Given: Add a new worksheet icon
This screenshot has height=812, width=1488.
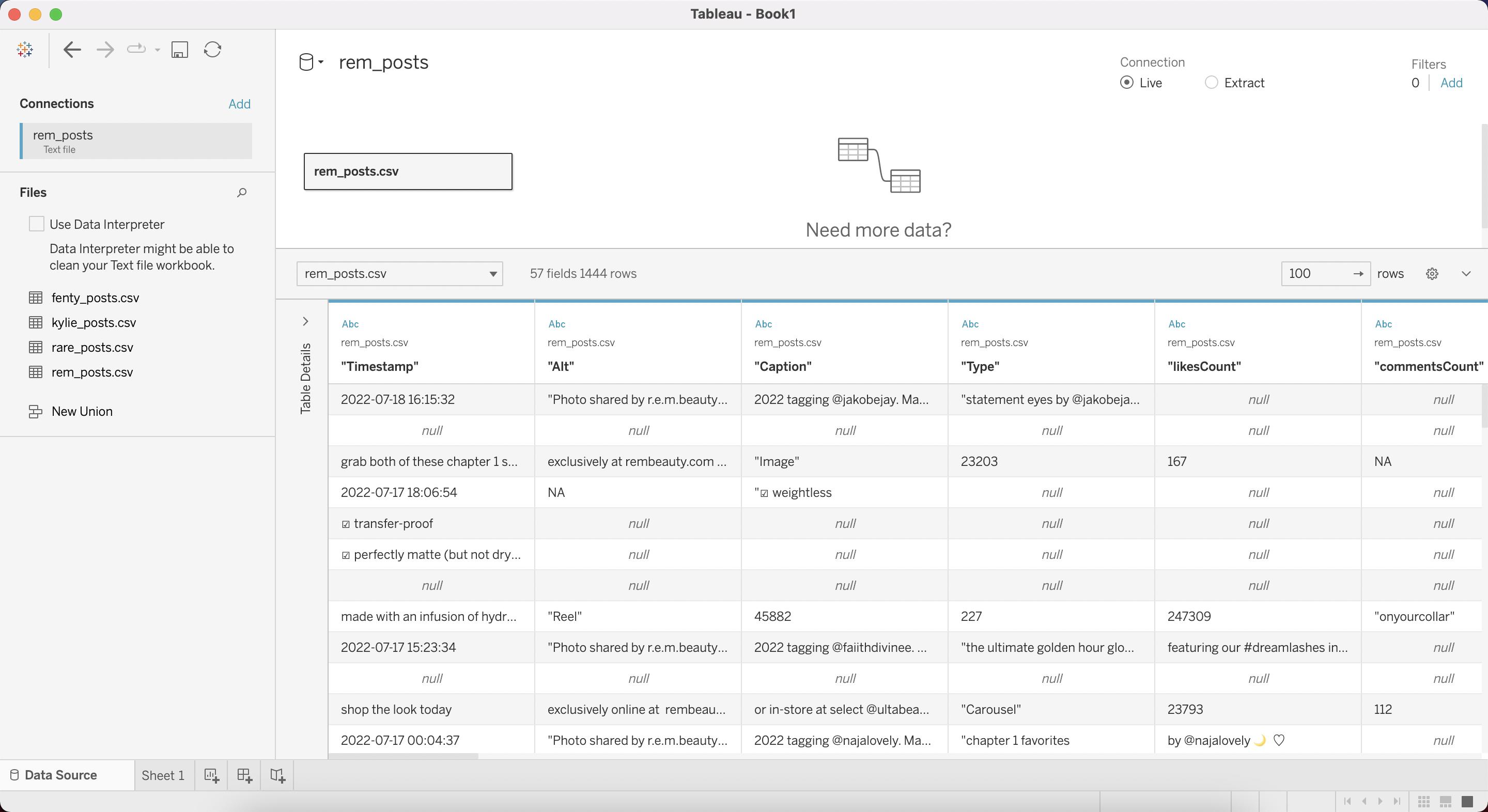Looking at the screenshot, I should (211, 776).
